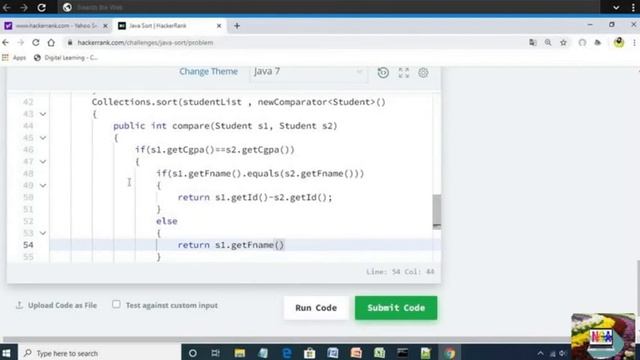The width and height of the screenshot is (640, 360).
Task: Click Change Theme link
Action: click(208, 71)
